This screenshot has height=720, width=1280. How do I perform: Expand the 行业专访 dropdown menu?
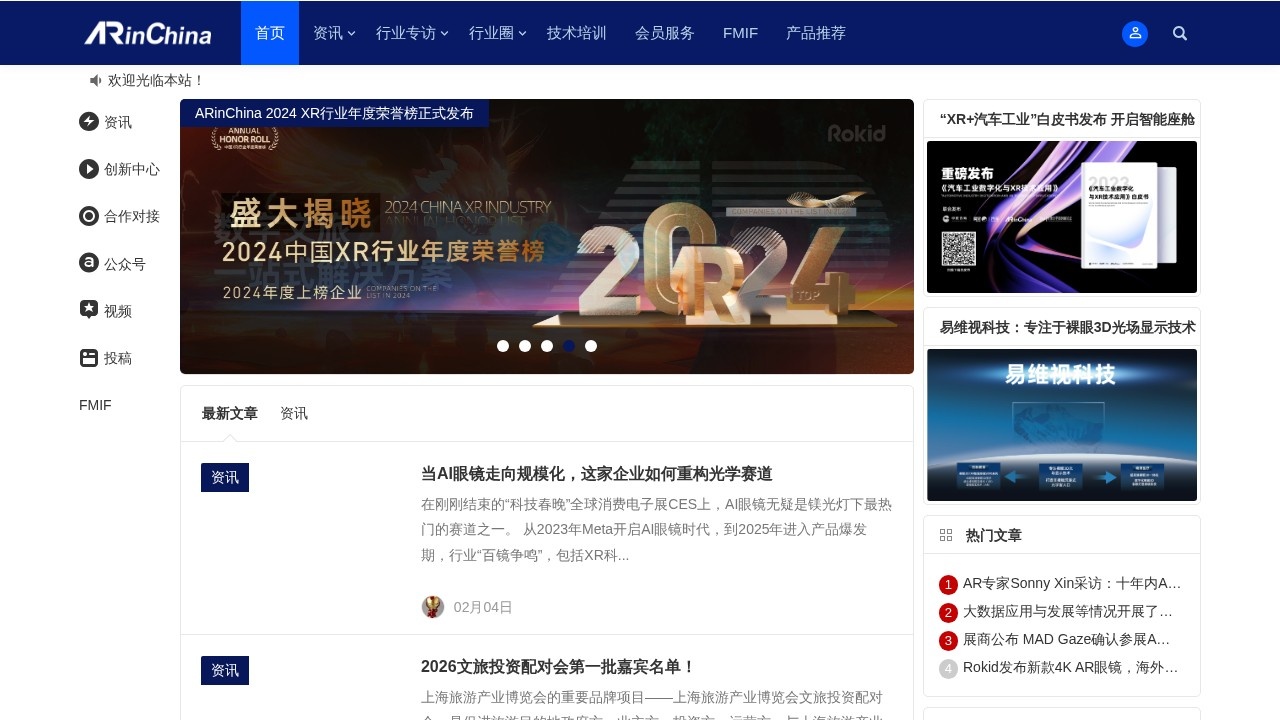tap(407, 33)
